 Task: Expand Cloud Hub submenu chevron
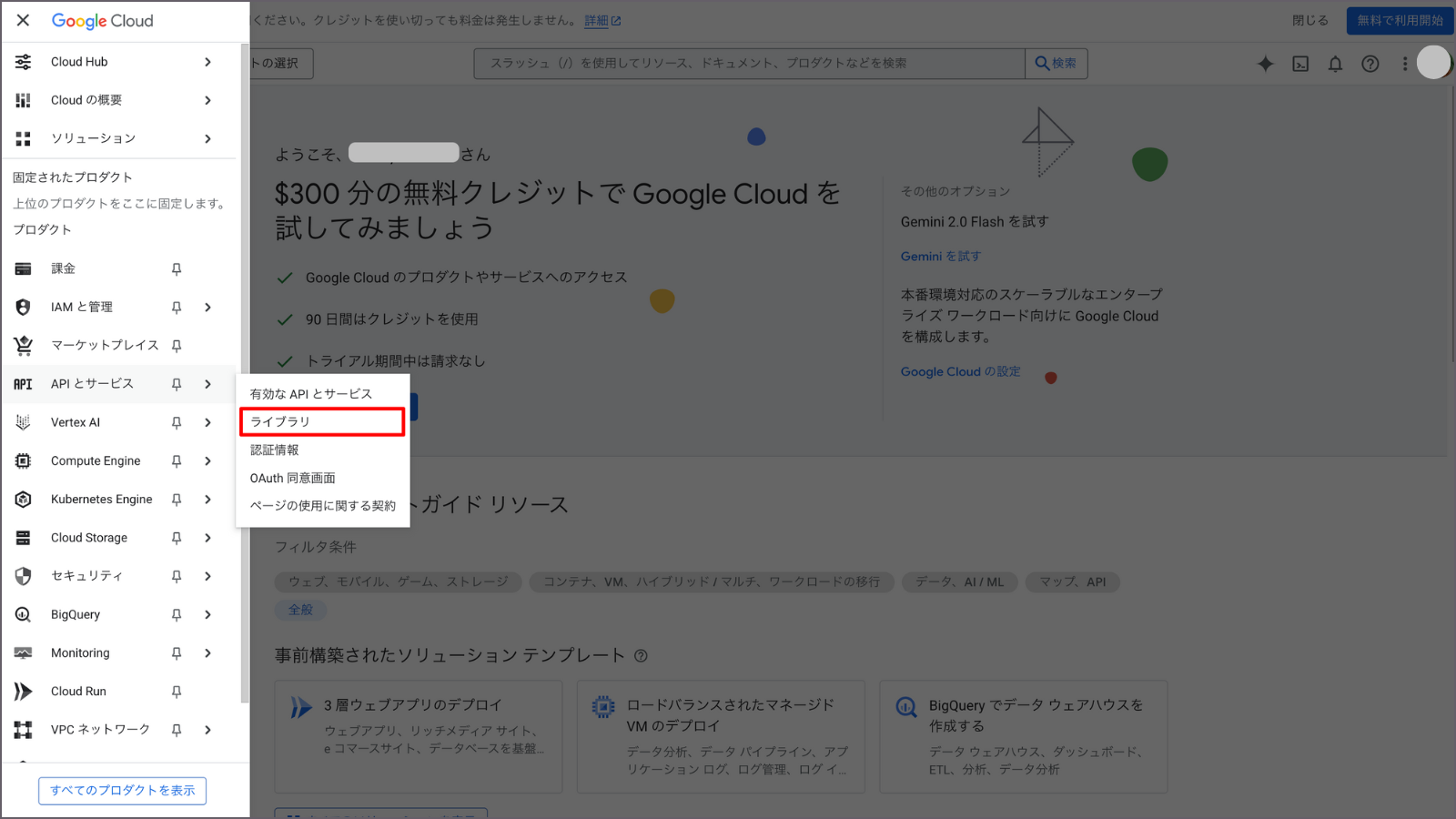point(207,62)
